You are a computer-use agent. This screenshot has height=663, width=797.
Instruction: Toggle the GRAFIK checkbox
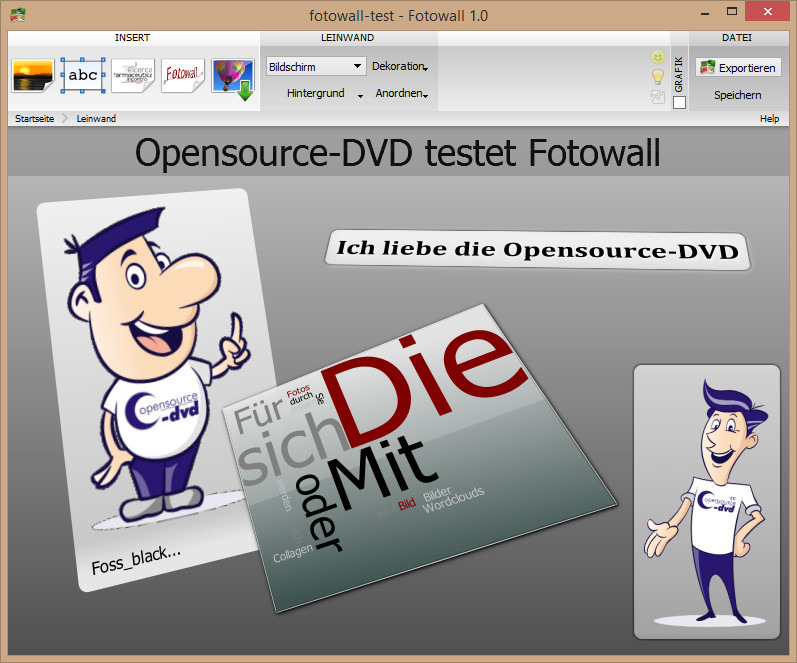point(680,102)
